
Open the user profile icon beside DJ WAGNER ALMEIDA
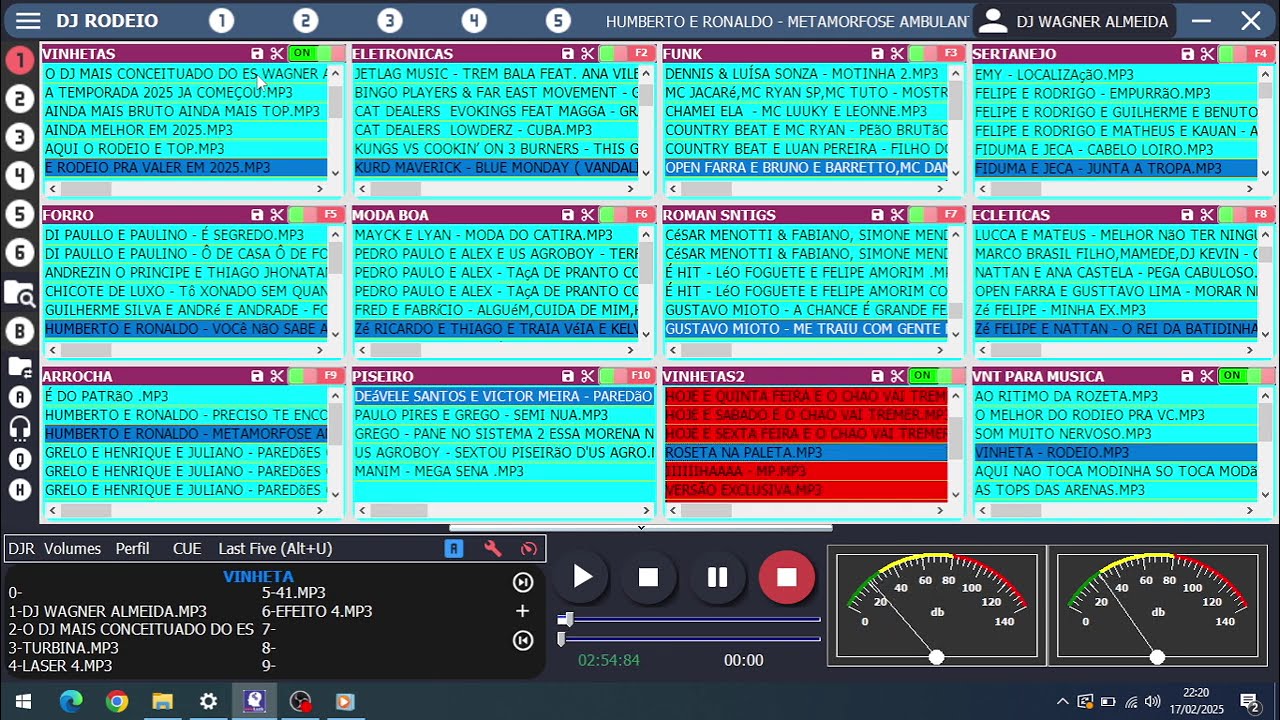pyautogui.click(x=992, y=21)
